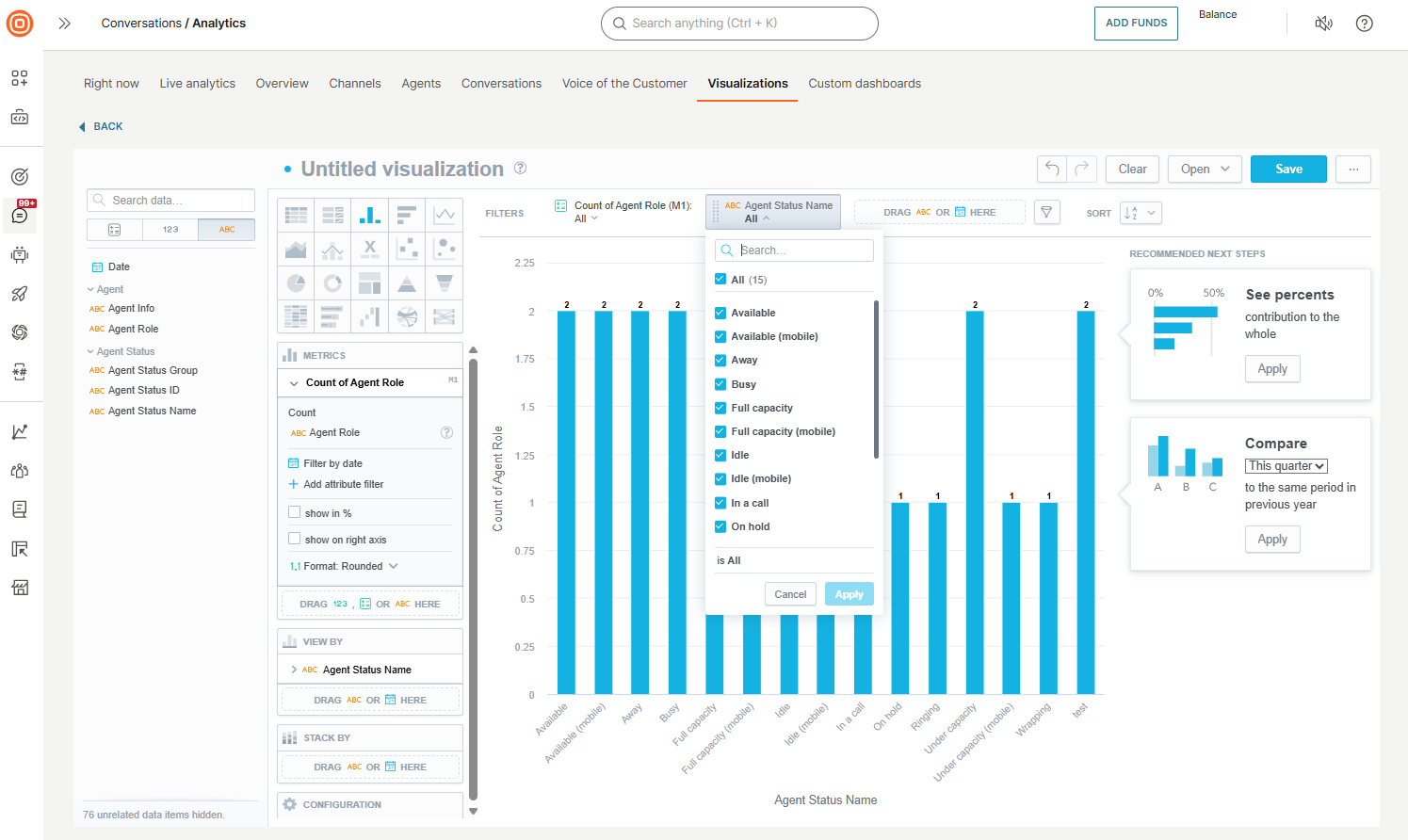Select the scatter plot visualization type
Viewport: 1408px width, 840px height.
click(406, 249)
